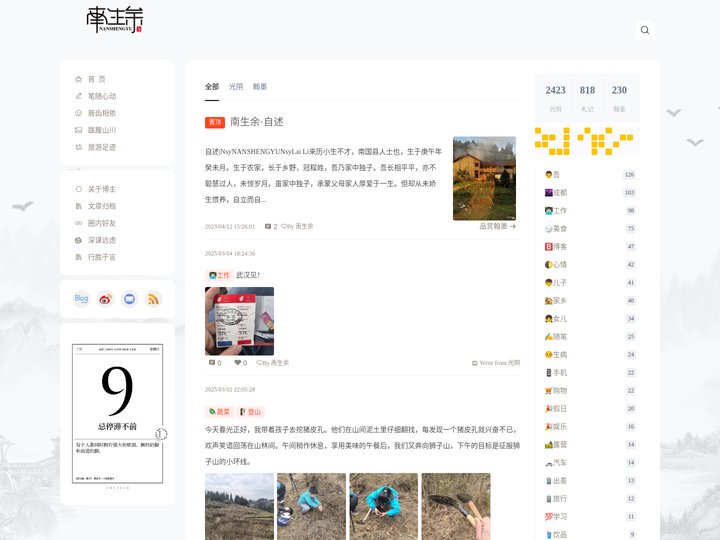Open the post title 南生余·自述
The image size is (720, 540).
[x=257, y=122]
